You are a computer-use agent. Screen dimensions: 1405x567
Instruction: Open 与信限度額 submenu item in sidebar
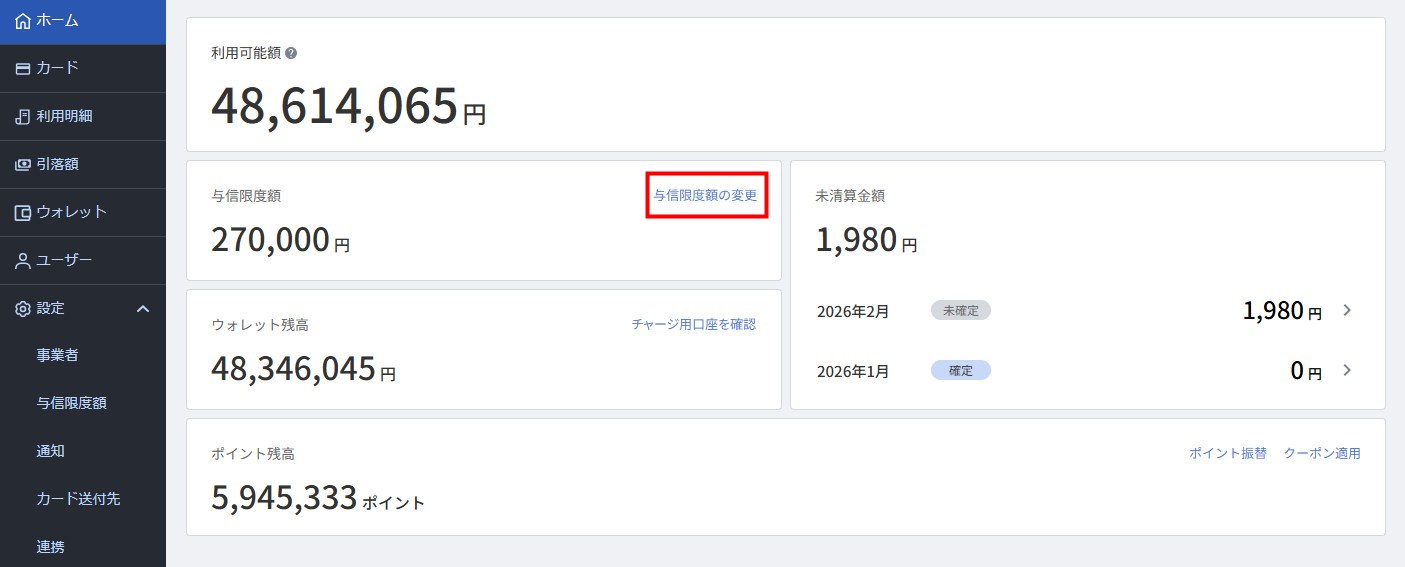click(72, 403)
